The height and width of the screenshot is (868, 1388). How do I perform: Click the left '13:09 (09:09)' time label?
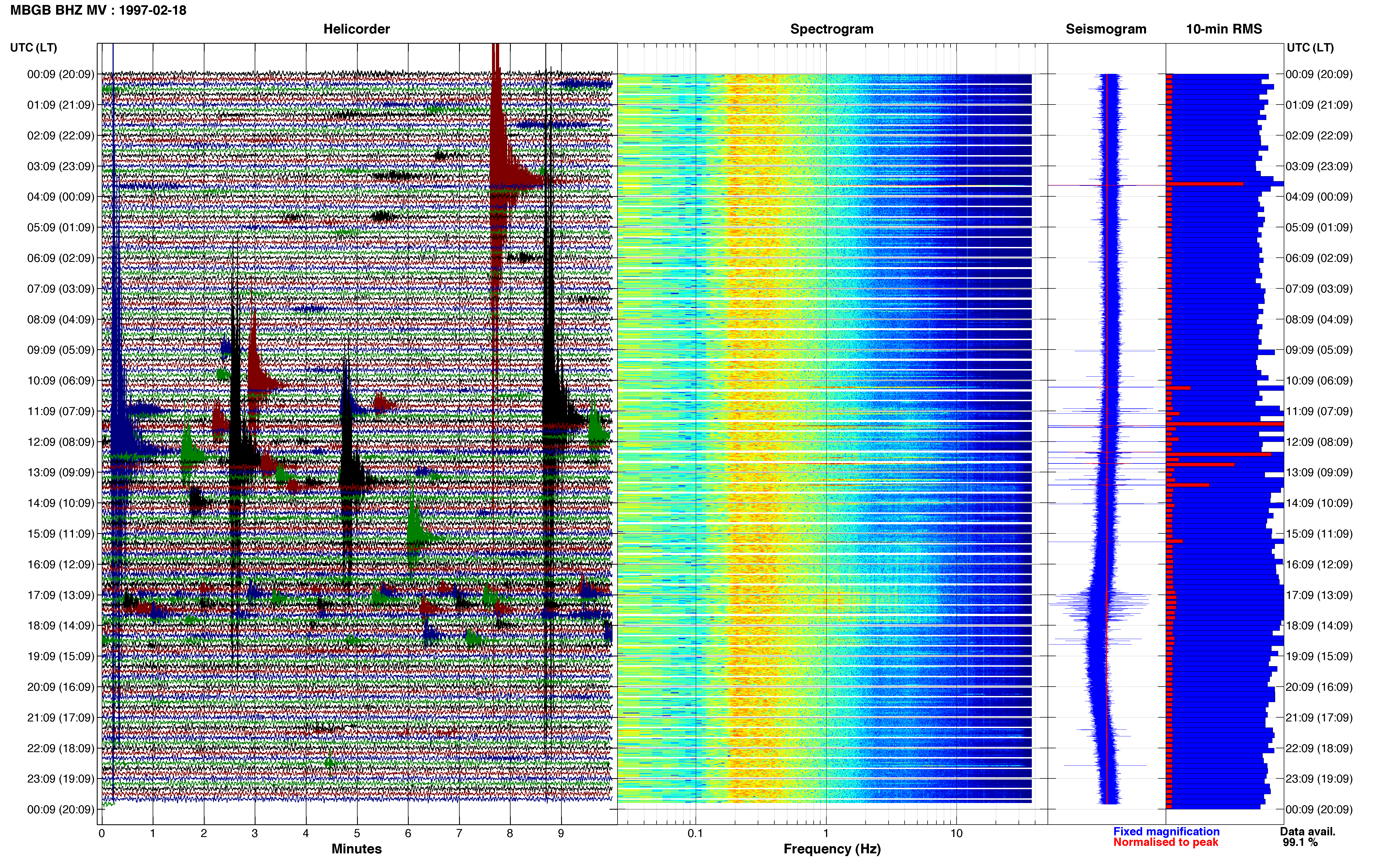pos(61,473)
